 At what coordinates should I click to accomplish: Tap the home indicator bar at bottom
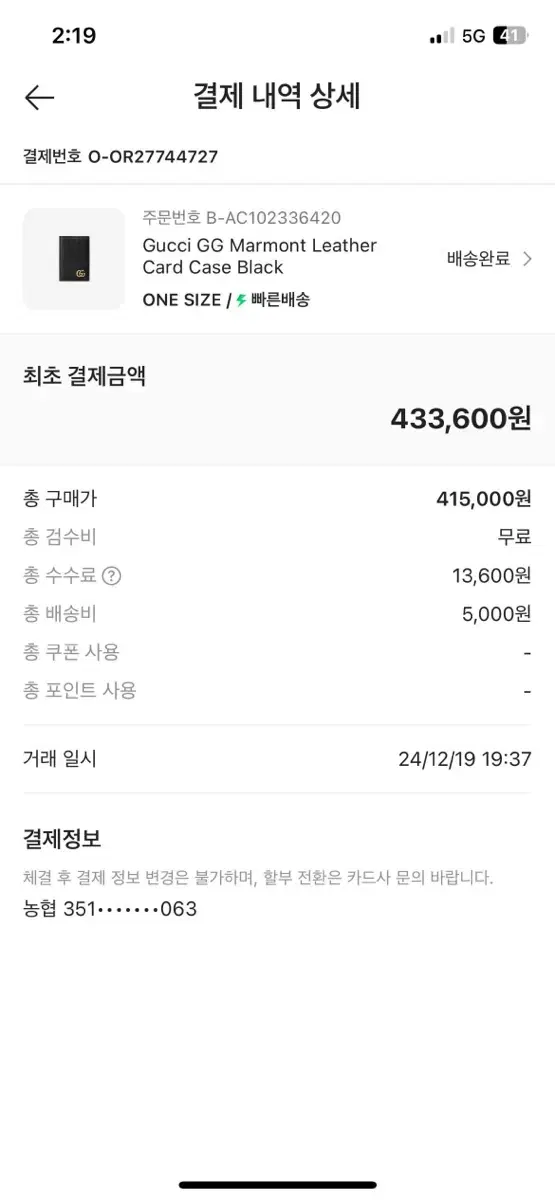277,1185
